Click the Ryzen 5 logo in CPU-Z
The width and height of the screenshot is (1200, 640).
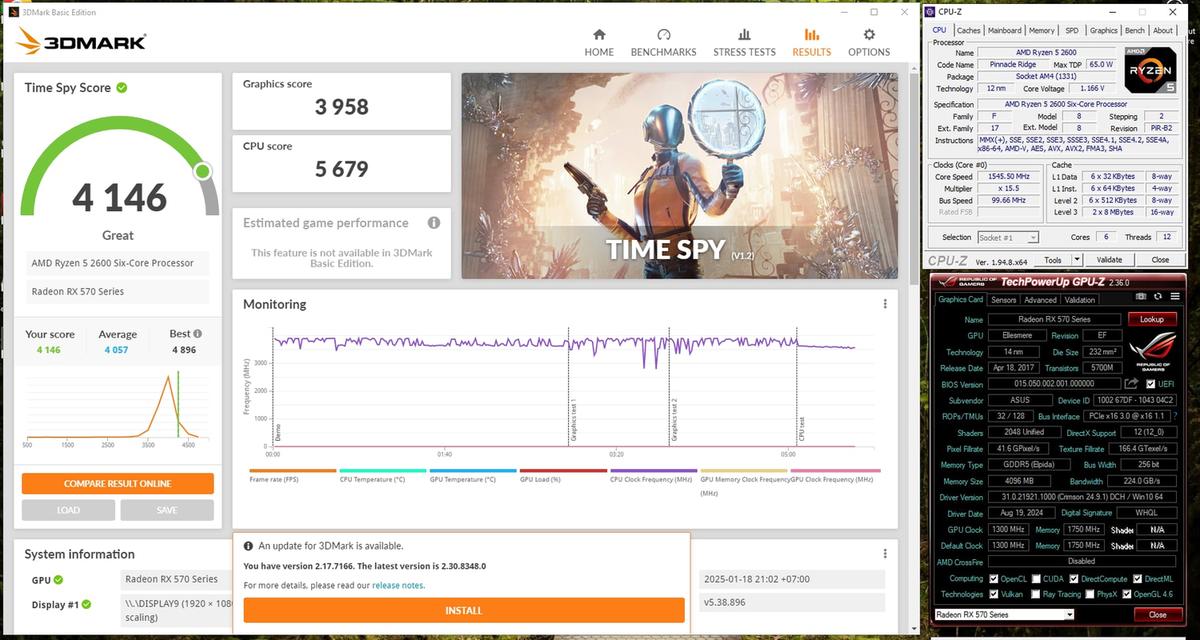[x=1148, y=71]
